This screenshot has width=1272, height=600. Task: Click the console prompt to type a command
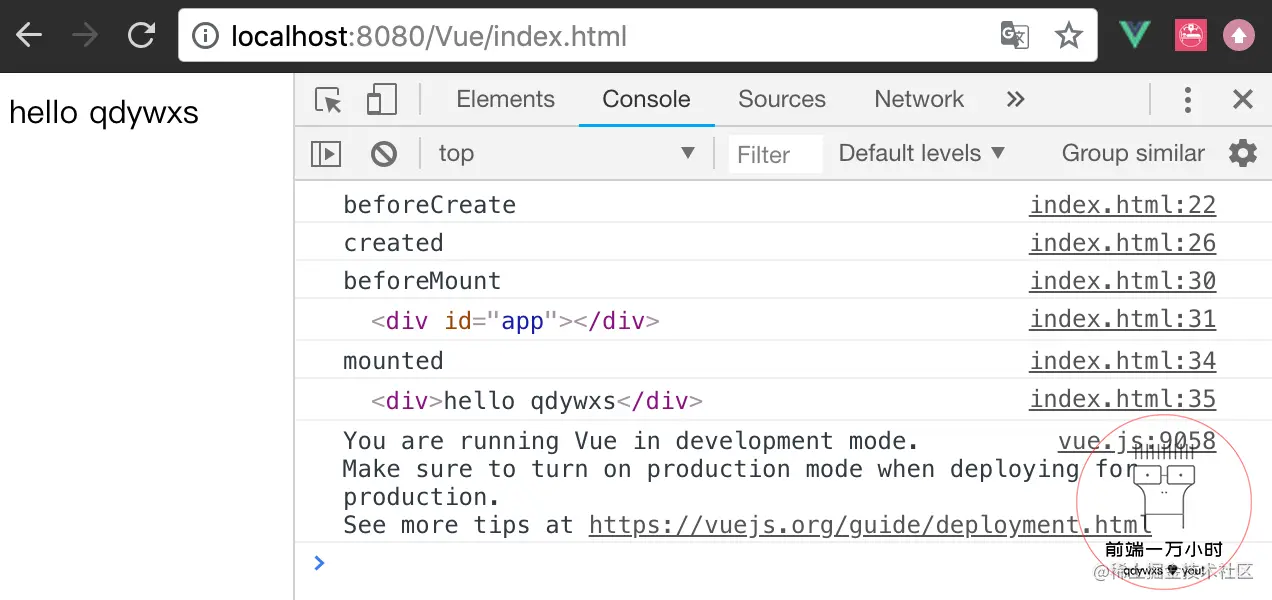click(x=500, y=562)
